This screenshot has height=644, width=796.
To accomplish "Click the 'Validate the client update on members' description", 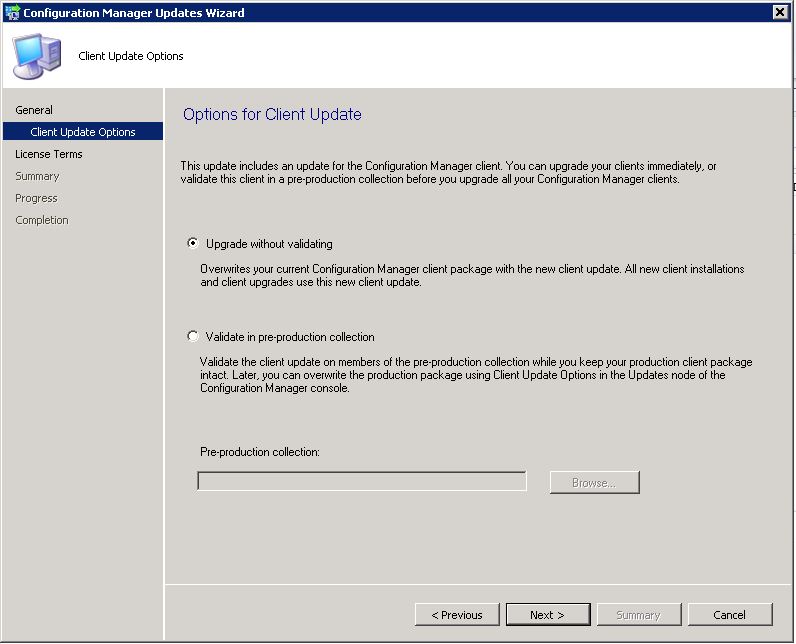I will [x=476, y=375].
